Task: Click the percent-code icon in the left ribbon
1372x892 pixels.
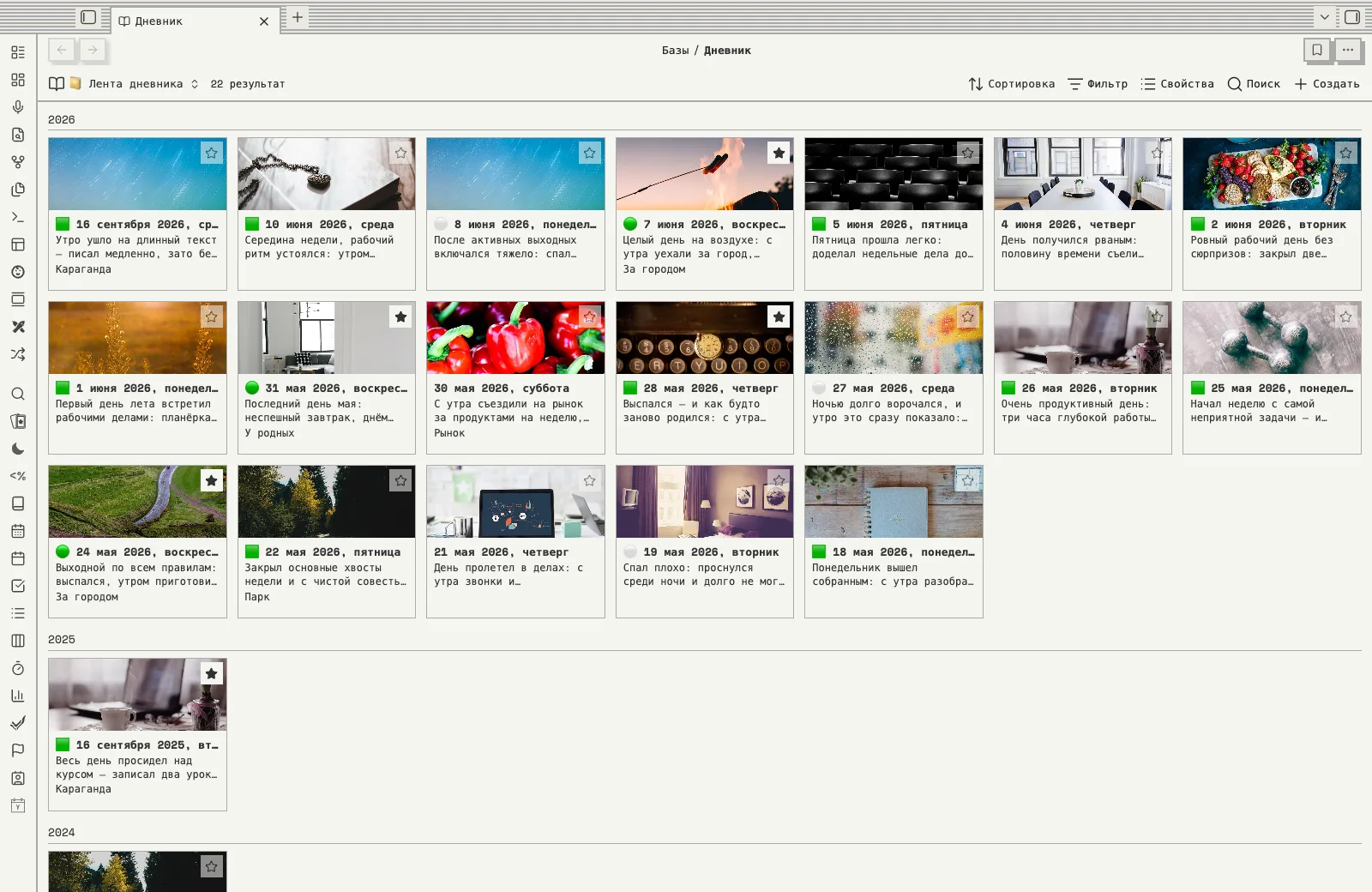Action: coord(18,476)
